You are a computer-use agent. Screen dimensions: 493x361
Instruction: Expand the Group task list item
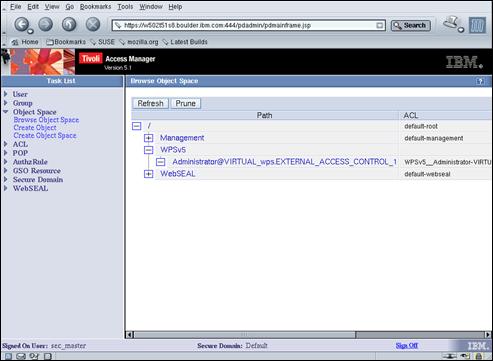click(x=6, y=103)
